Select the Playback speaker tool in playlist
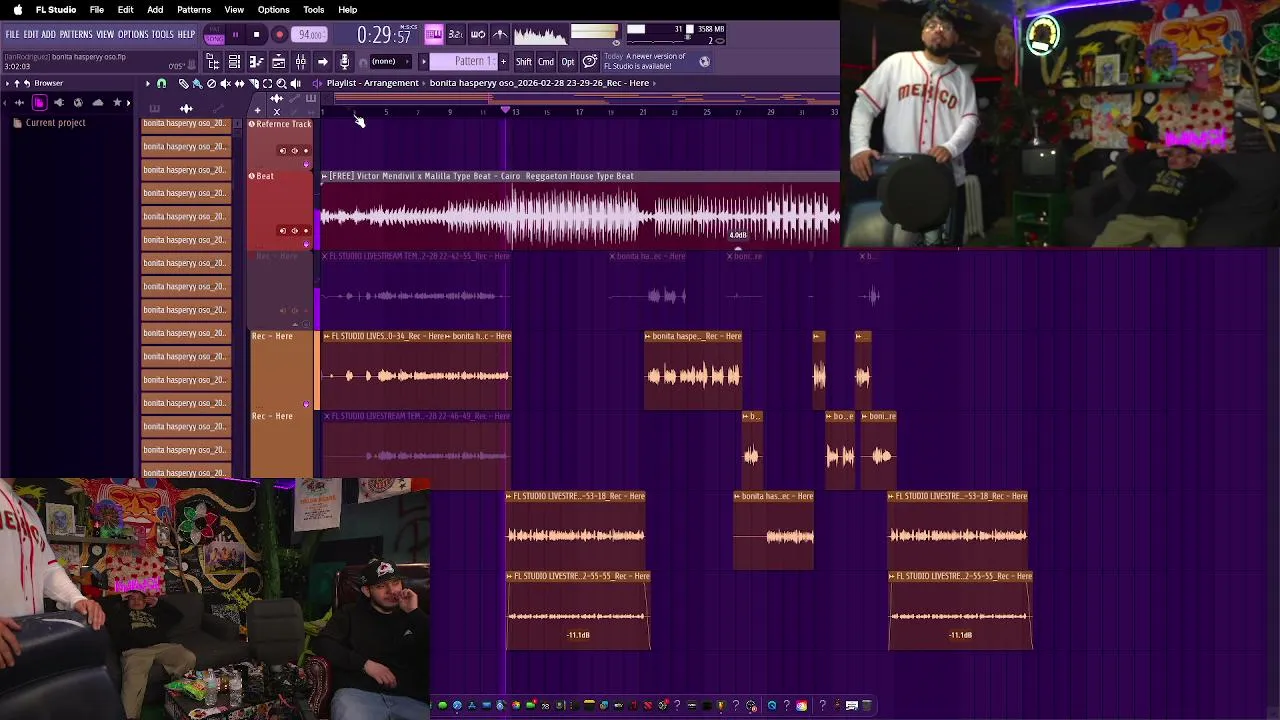This screenshot has height=720, width=1280. [x=295, y=84]
